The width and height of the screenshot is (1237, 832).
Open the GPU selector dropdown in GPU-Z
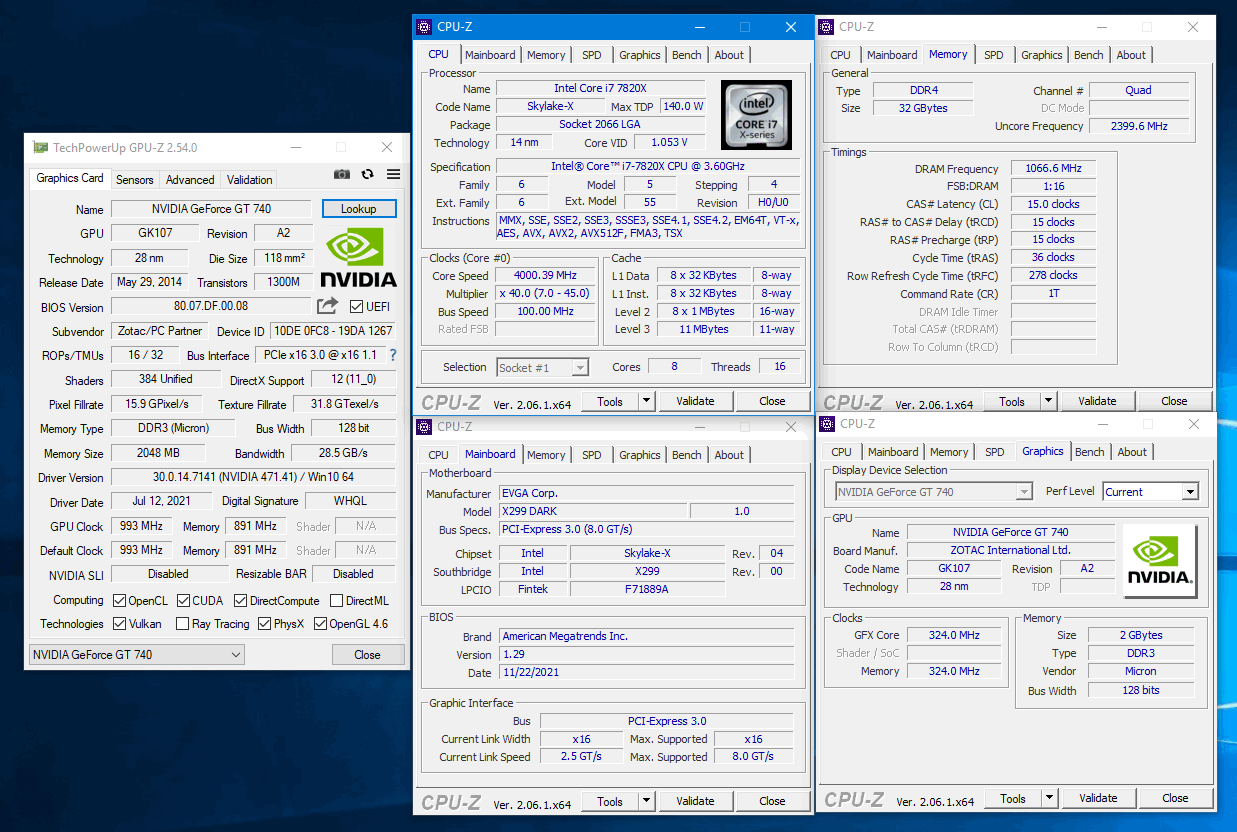(x=137, y=655)
